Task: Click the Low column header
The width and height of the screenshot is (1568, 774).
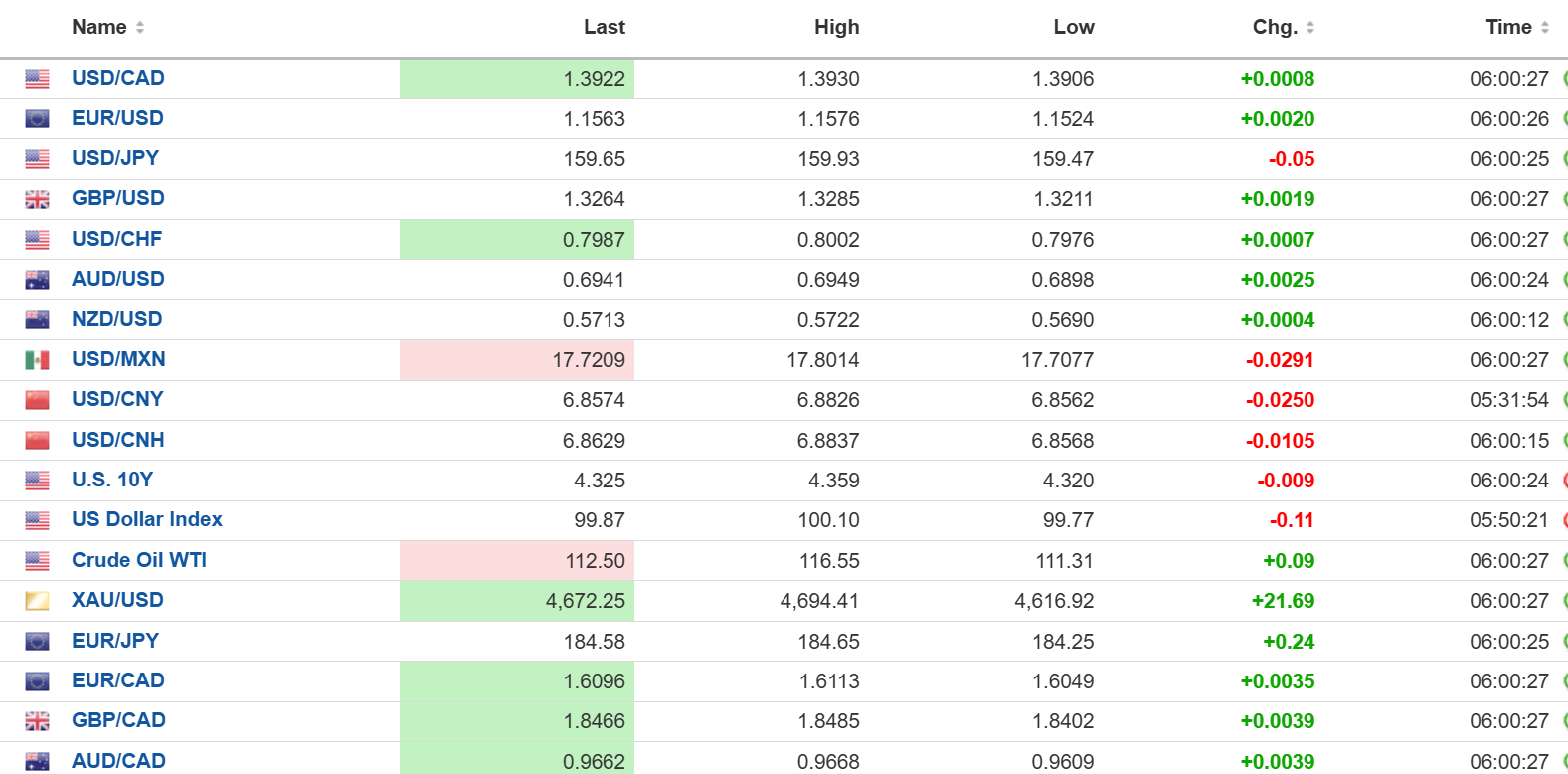Action: click(1073, 28)
